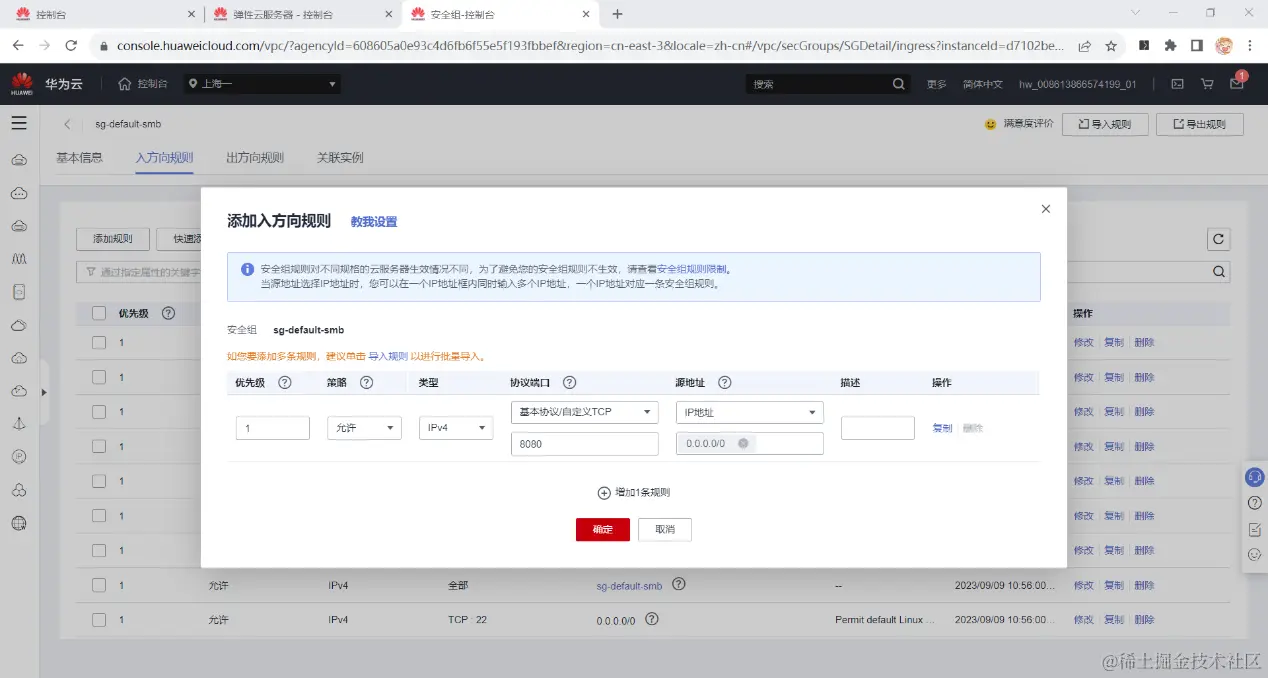Screen dimensions: 1268x678
Task: Click help icon next to 策略
Action: [366, 382]
